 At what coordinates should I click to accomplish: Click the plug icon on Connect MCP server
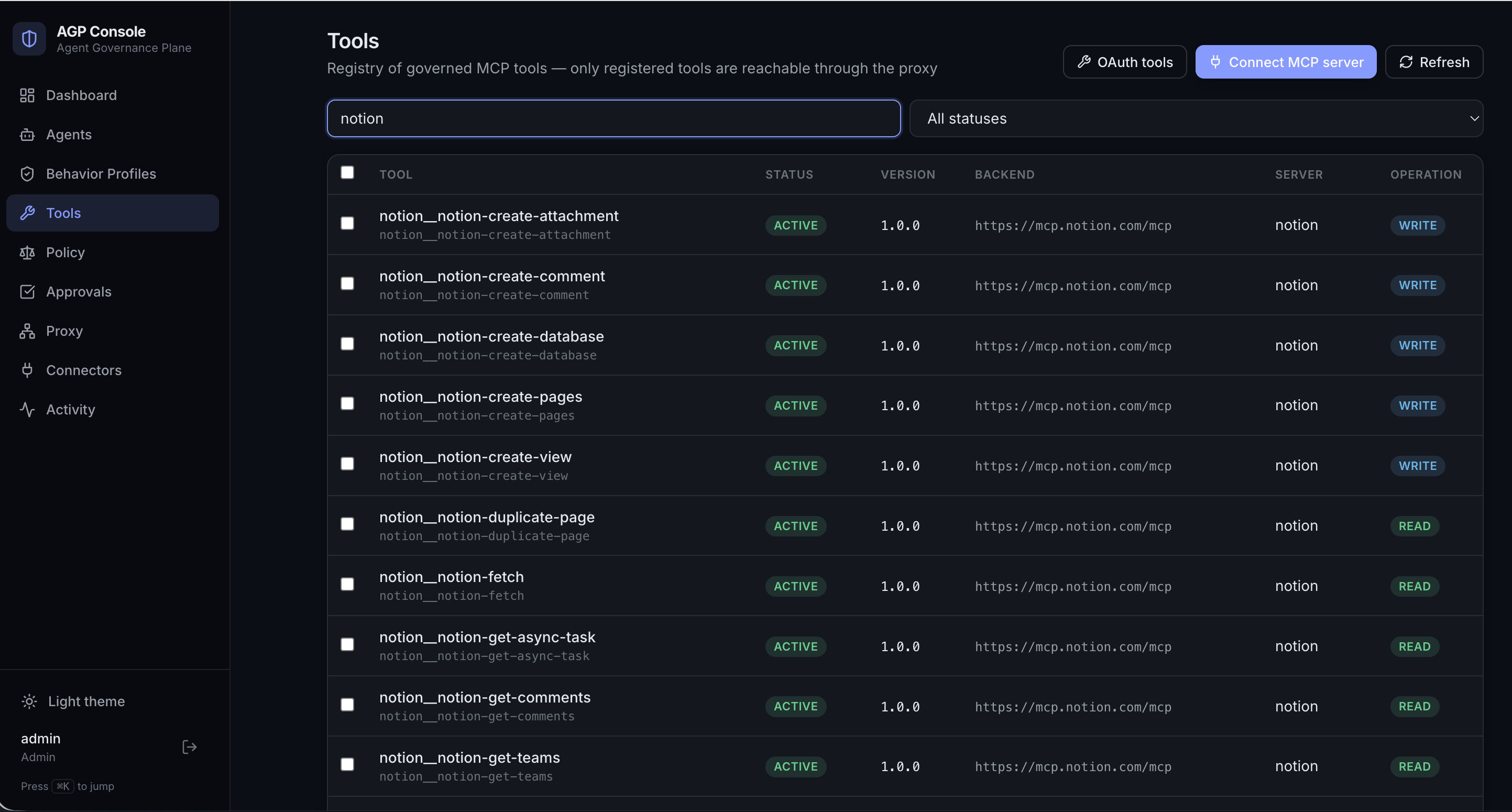(x=1215, y=62)
